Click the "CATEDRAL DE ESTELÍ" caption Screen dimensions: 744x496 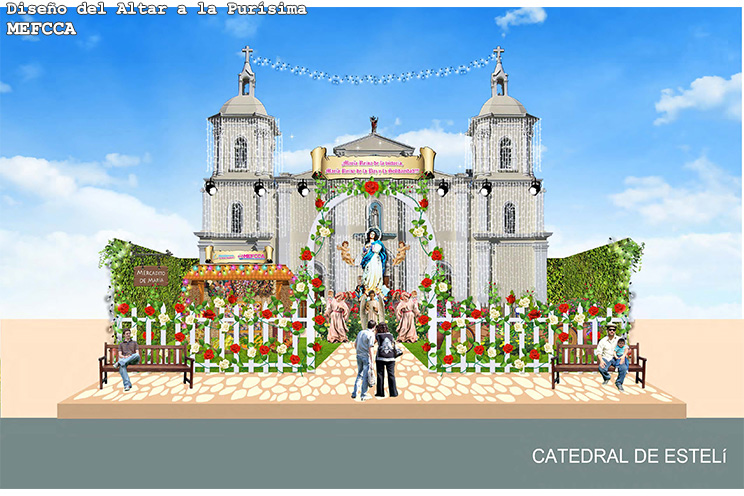[629, 457]
